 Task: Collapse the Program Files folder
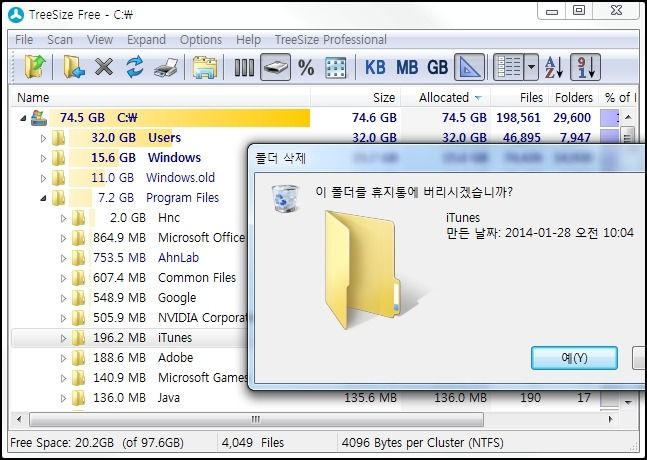[x=43, y=198]
